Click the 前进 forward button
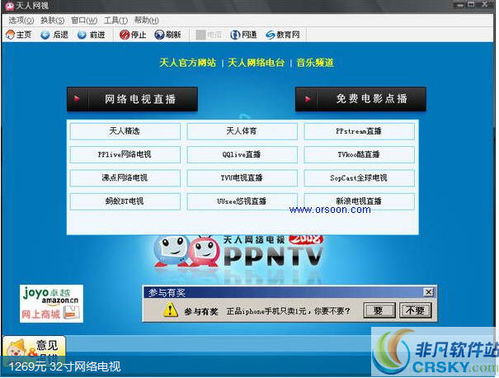 (x=91, y=35)
